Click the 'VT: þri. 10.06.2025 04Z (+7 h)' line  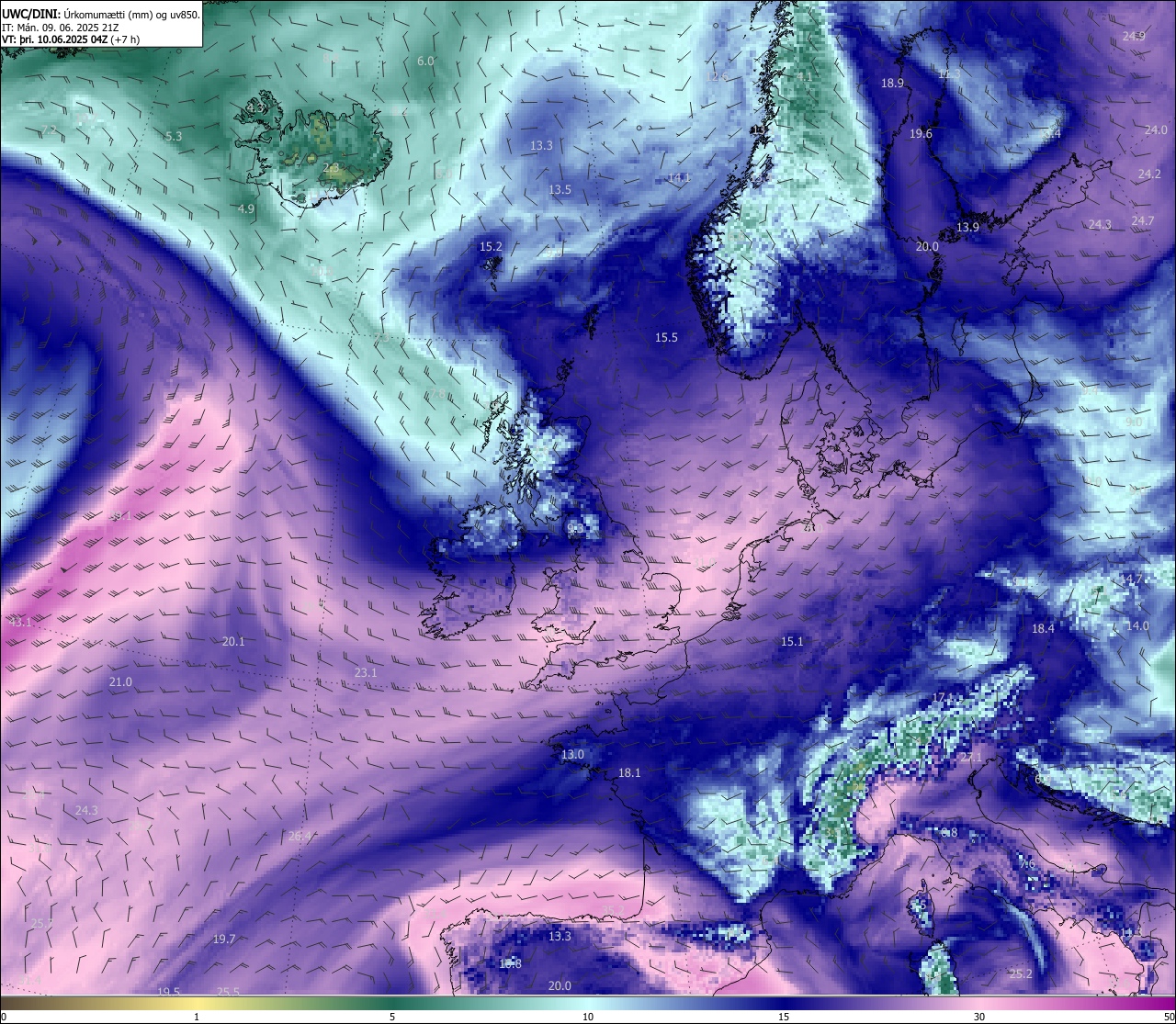click(x=71, y=39)
